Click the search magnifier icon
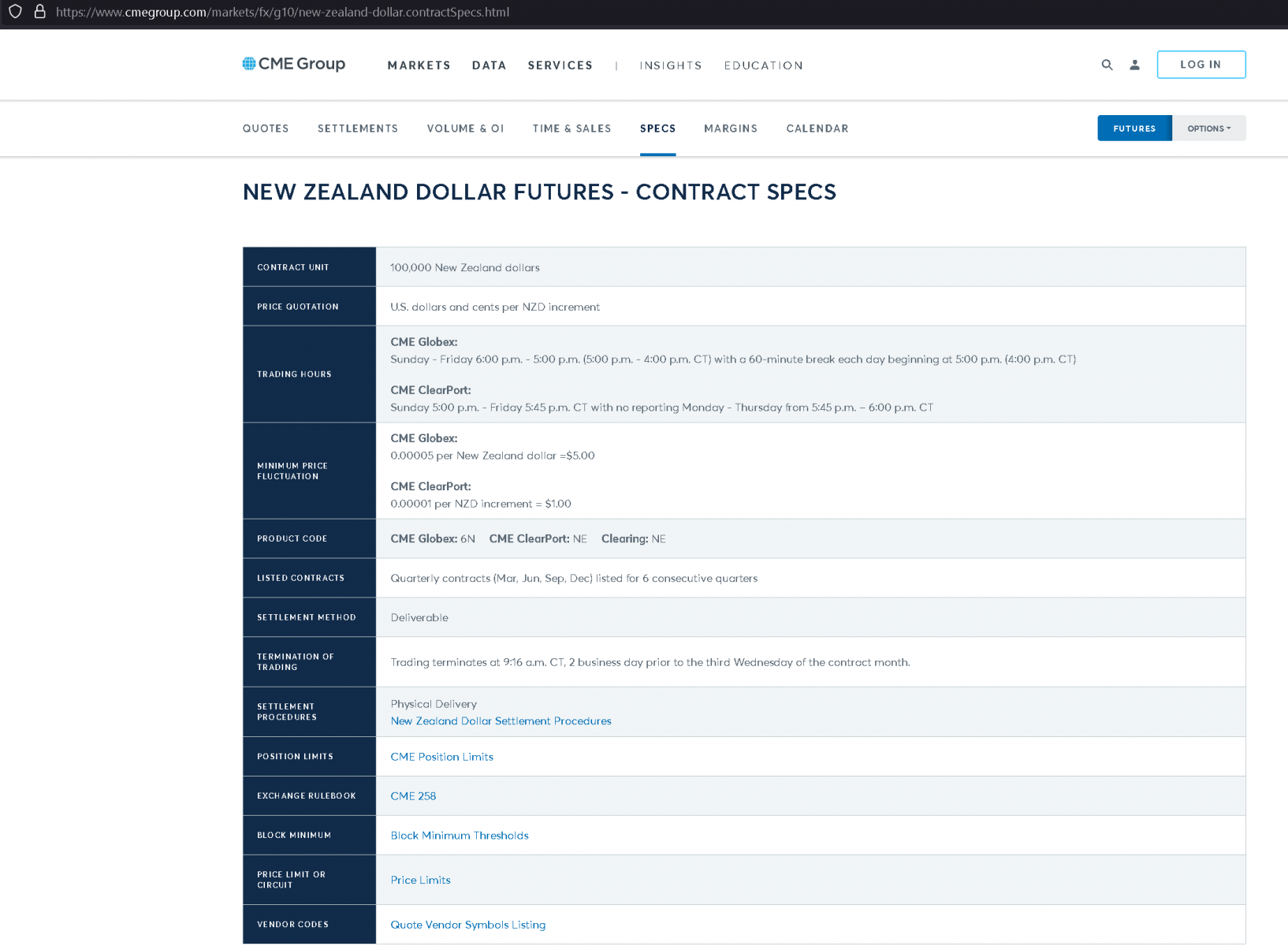The image size is (1288, 946). tap(1107, 65)
